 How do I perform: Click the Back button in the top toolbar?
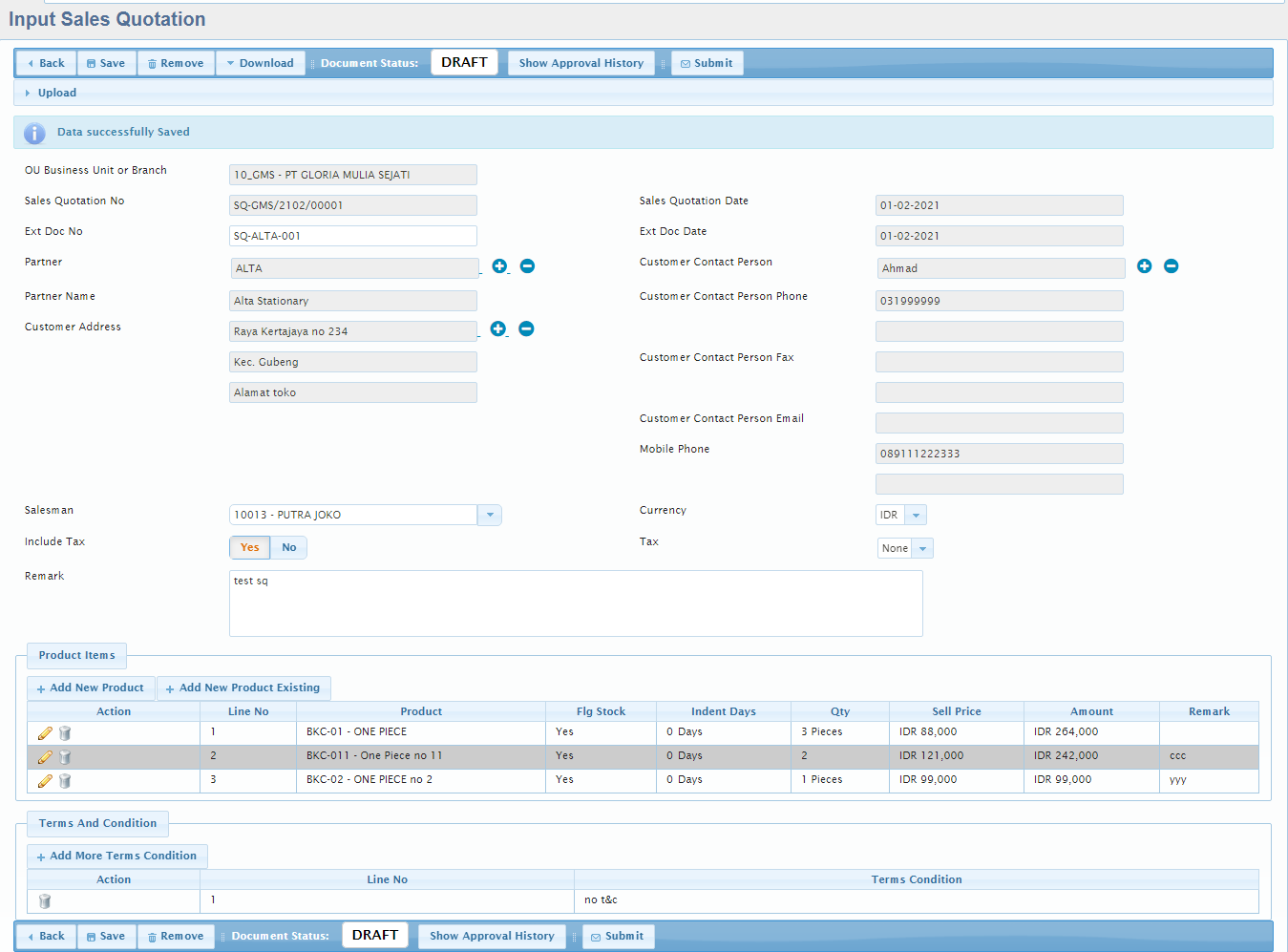[x=46, y=63]
